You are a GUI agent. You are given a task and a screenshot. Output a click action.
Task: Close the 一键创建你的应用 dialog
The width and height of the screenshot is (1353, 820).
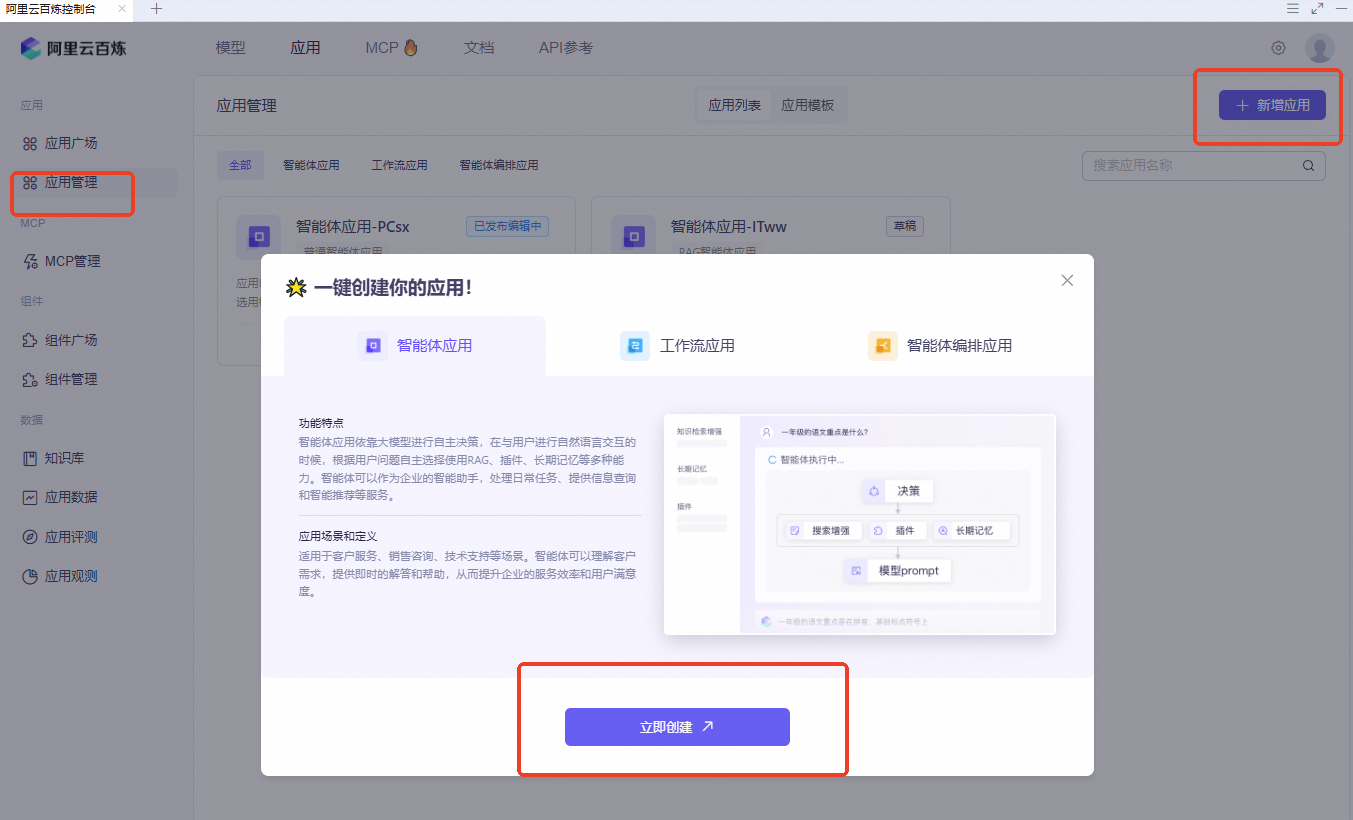pos(1067,280)
